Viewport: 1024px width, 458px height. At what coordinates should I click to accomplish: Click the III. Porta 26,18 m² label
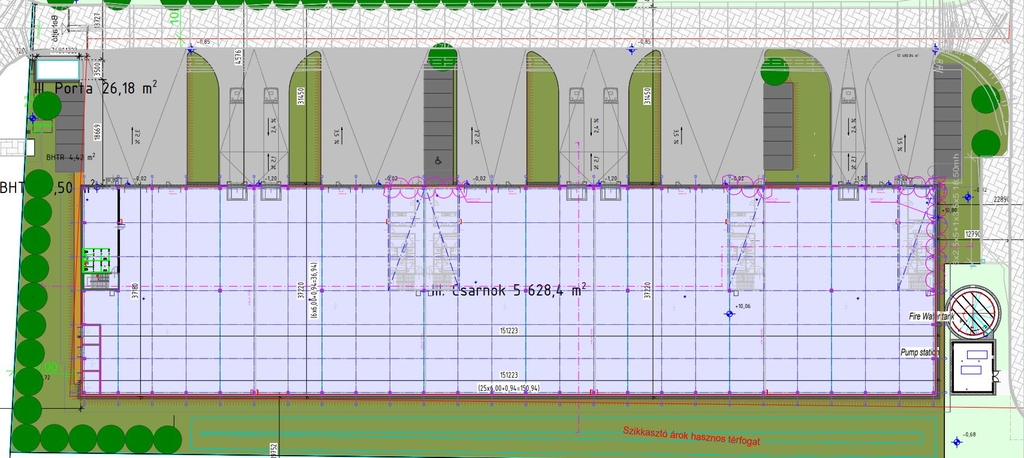point(96,89)
